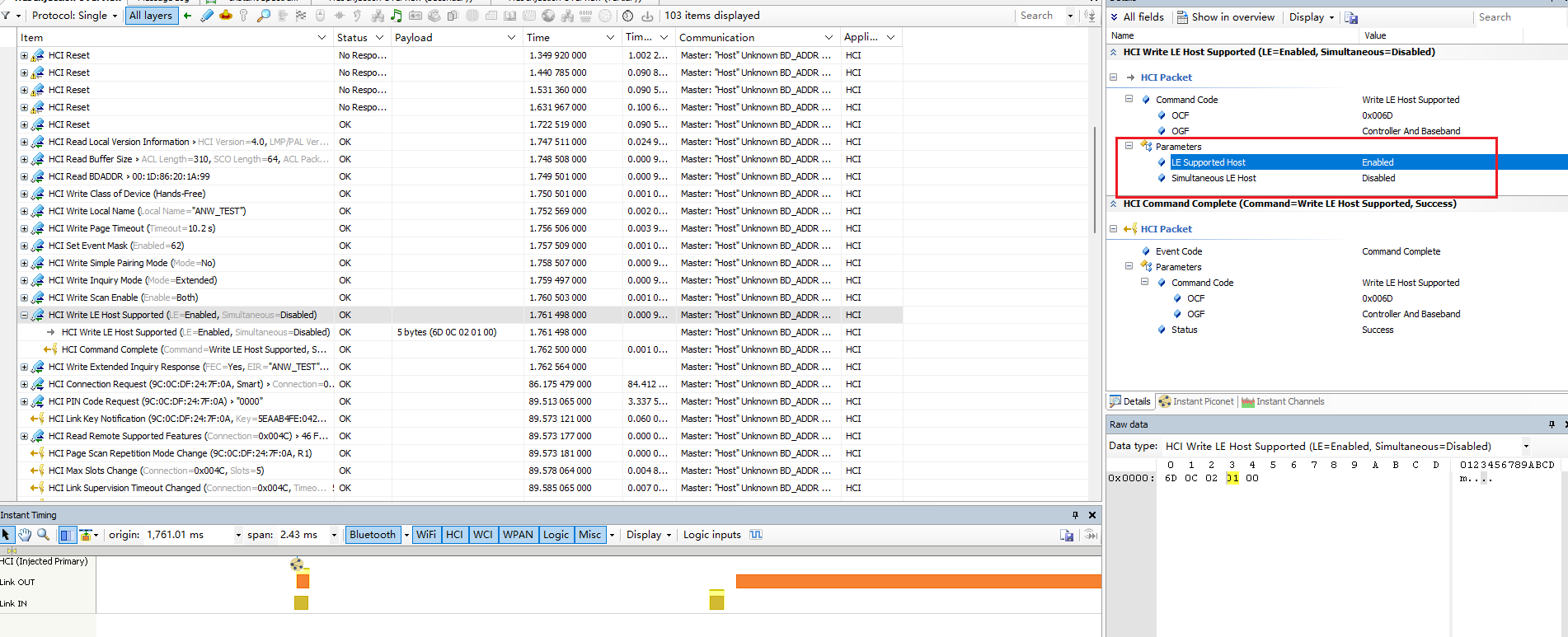1568x637 pixels.
Task: Select hex byte 6D in Raw data
Action: point(1171,478)
